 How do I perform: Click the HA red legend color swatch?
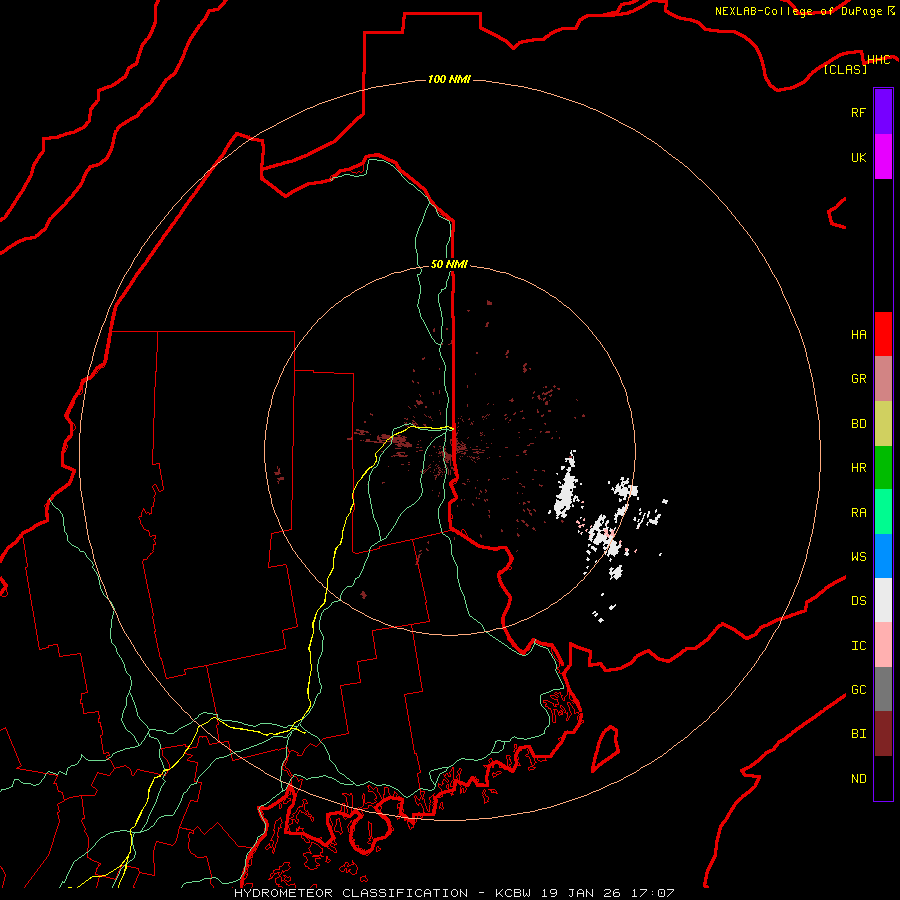click(x=883, y=334)
